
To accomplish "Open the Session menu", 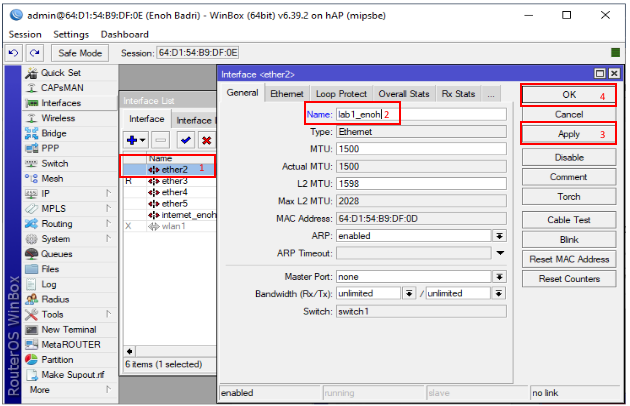I will [x=25, y=35].
